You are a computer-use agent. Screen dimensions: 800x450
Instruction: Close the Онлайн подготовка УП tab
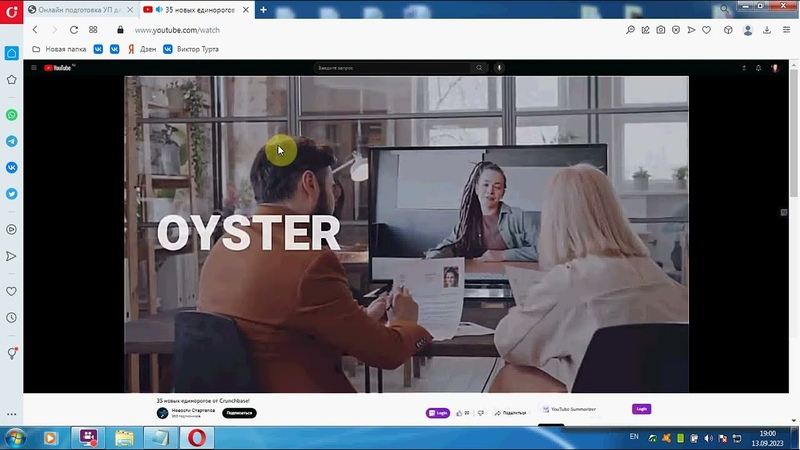(x=130, y=10)
